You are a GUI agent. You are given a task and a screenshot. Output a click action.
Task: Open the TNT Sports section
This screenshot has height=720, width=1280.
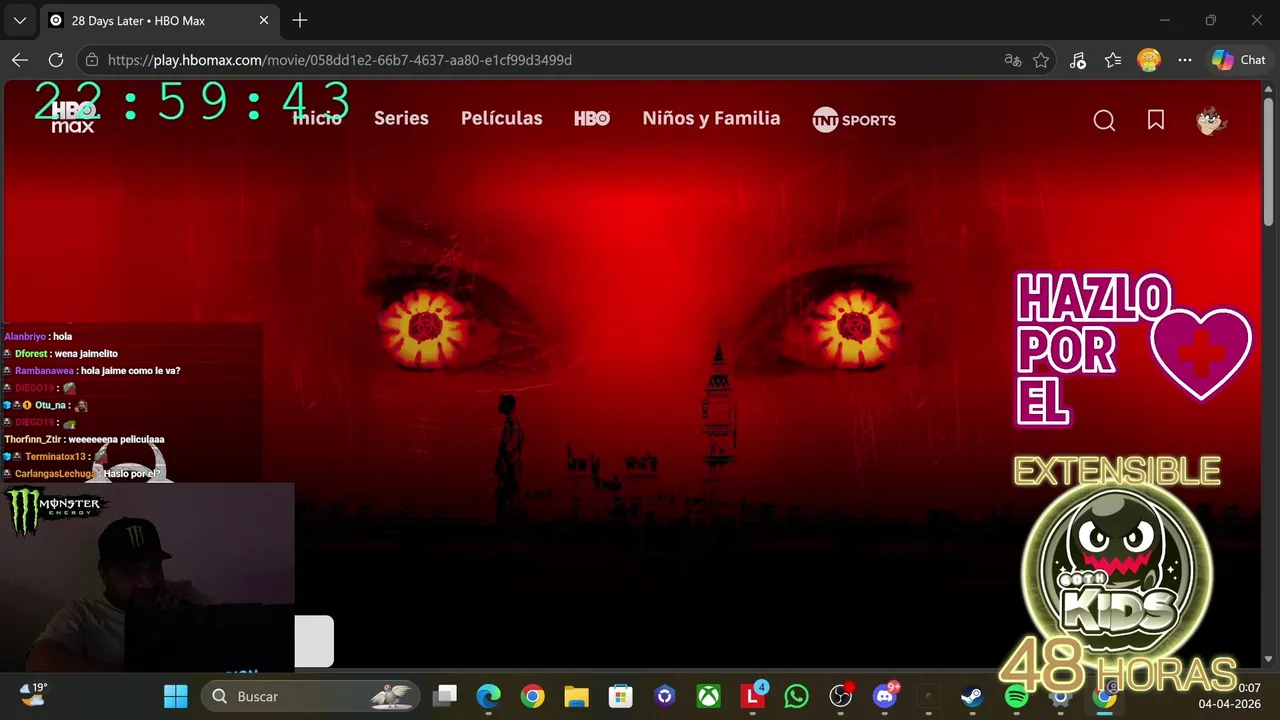854,120
